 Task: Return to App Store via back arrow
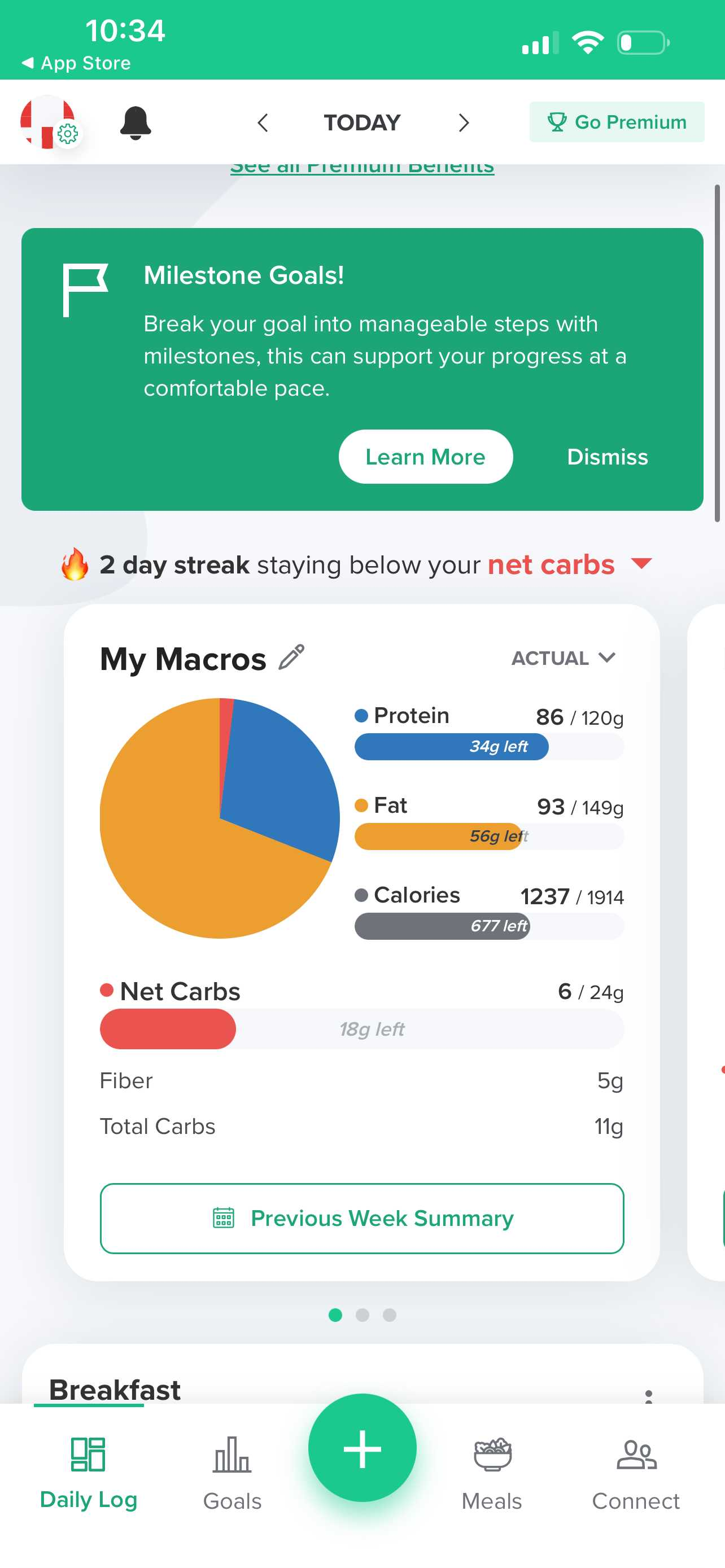click(76, 63)
